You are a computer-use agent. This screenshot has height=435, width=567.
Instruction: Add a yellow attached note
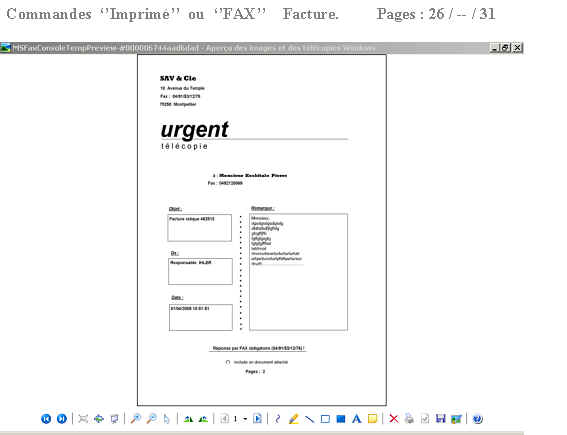pos(372,419)
